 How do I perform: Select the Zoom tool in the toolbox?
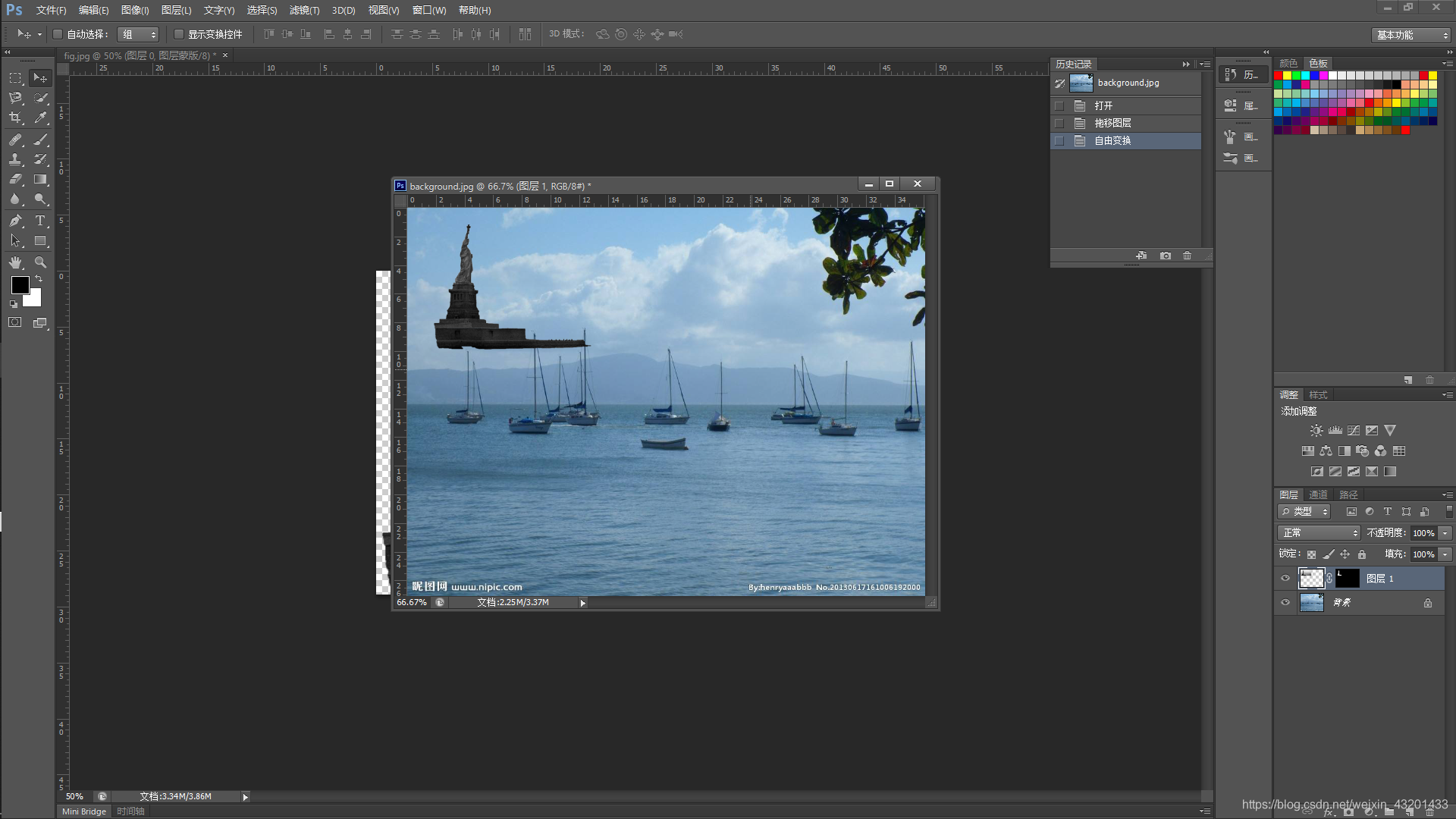[x=40, y=262]
